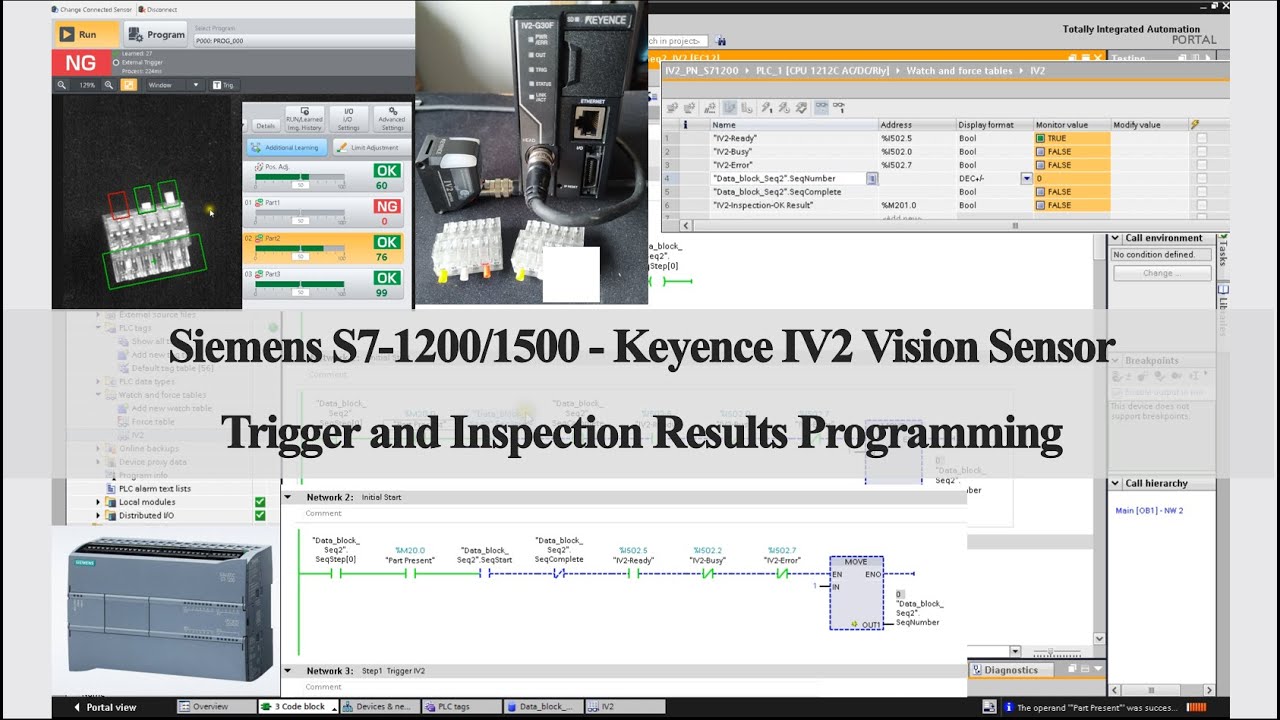
Task: Click the Pos. Adj. tool icon
Action: 258,167
